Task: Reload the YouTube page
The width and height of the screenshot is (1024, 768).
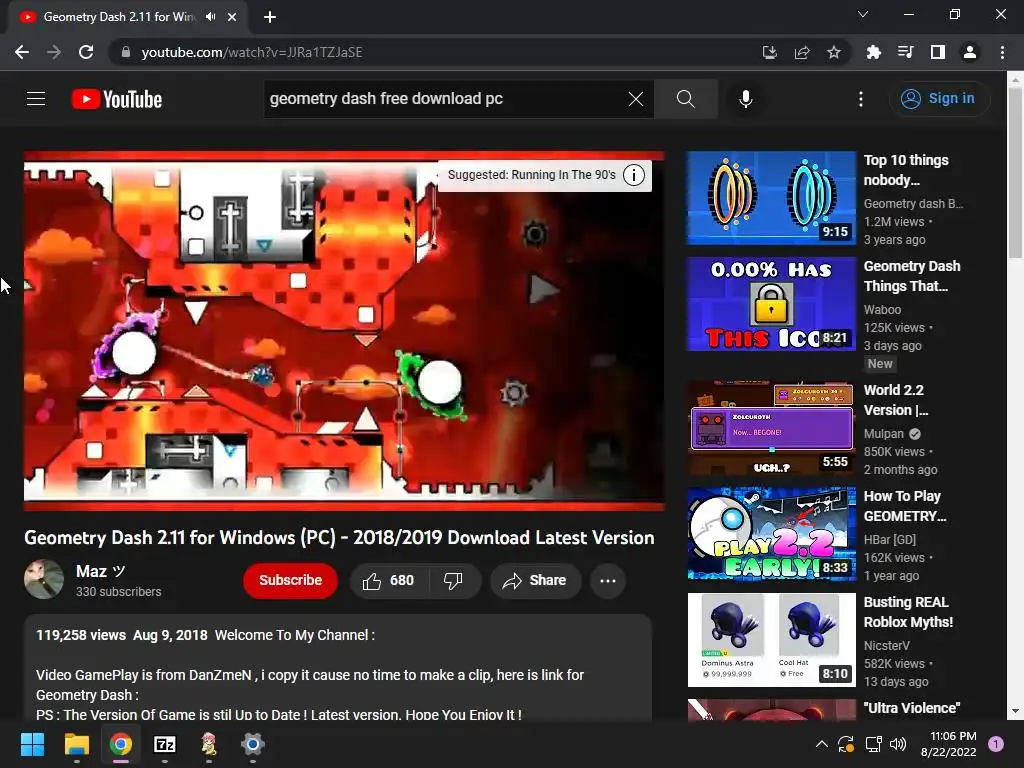Action: click(x=86, y=52)
